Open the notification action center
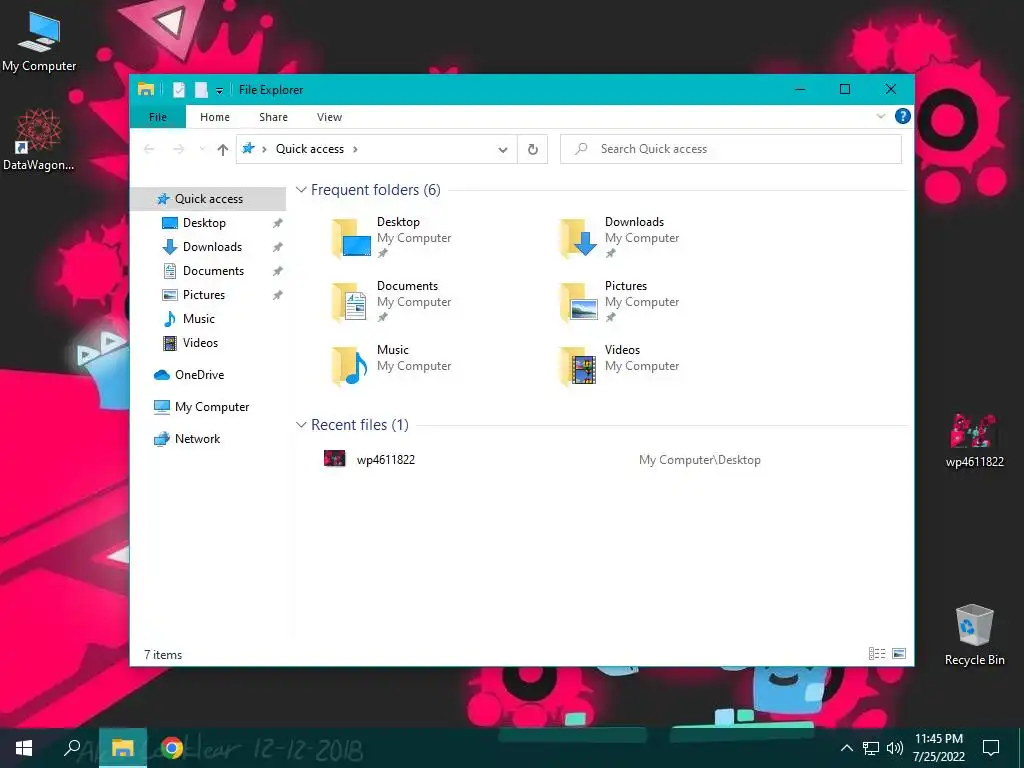The width and height of the screenshot is (1024, 768). pyautogui.click(x=991, y=748)
